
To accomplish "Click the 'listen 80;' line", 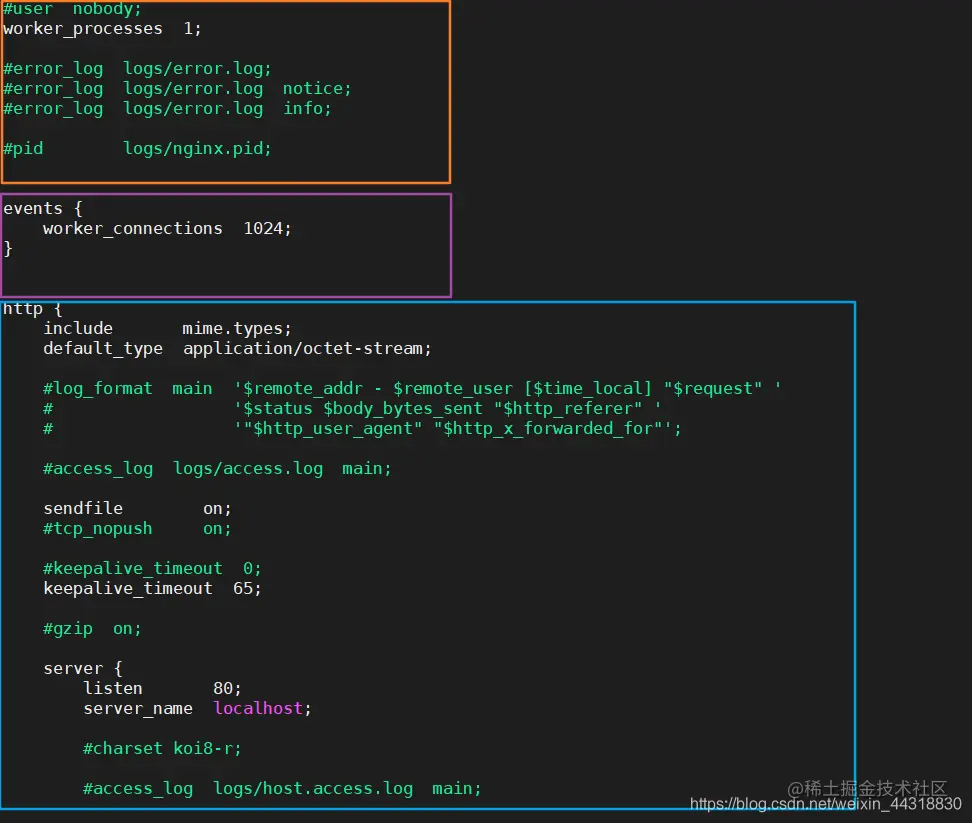I will pos(162,689).
